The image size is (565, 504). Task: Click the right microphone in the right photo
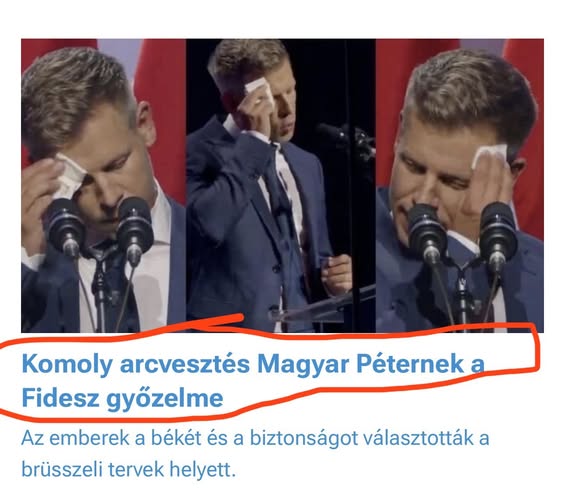point(498,234)
